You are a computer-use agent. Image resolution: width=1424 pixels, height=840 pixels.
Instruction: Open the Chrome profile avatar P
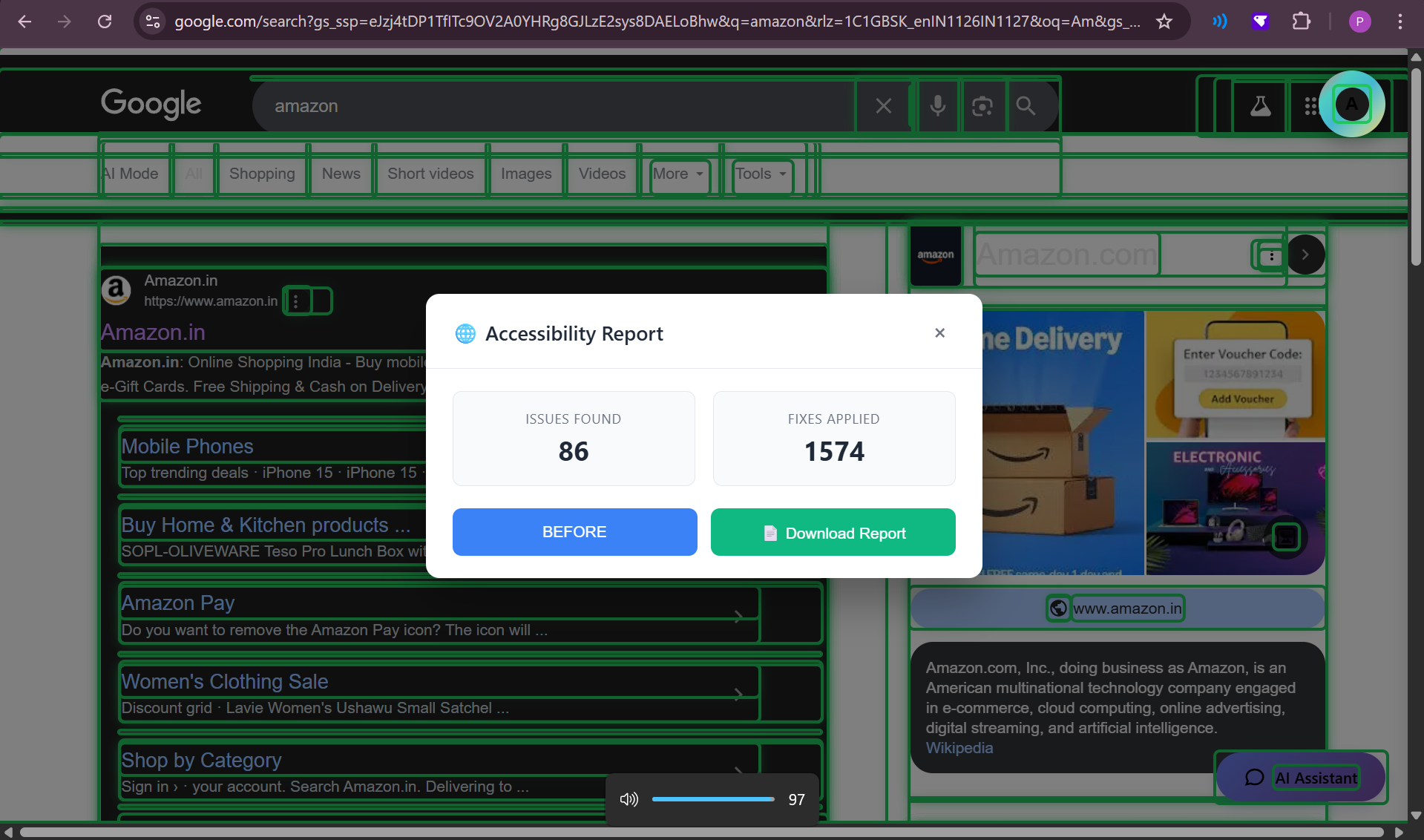coord(1359,22)
